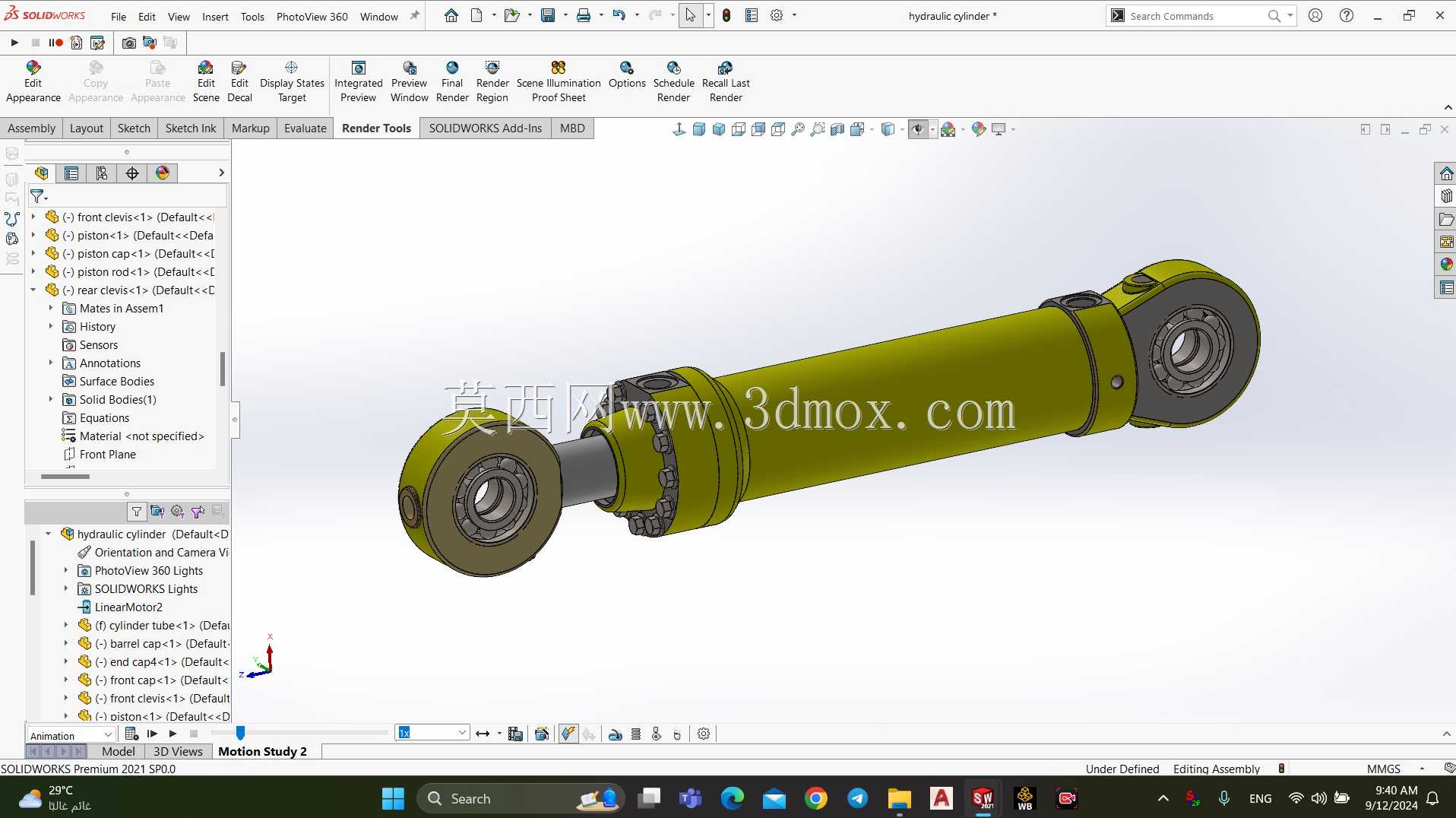Open the PropertyManager tab
This screenshot has height=818, width=1456.
pos(71,173)
